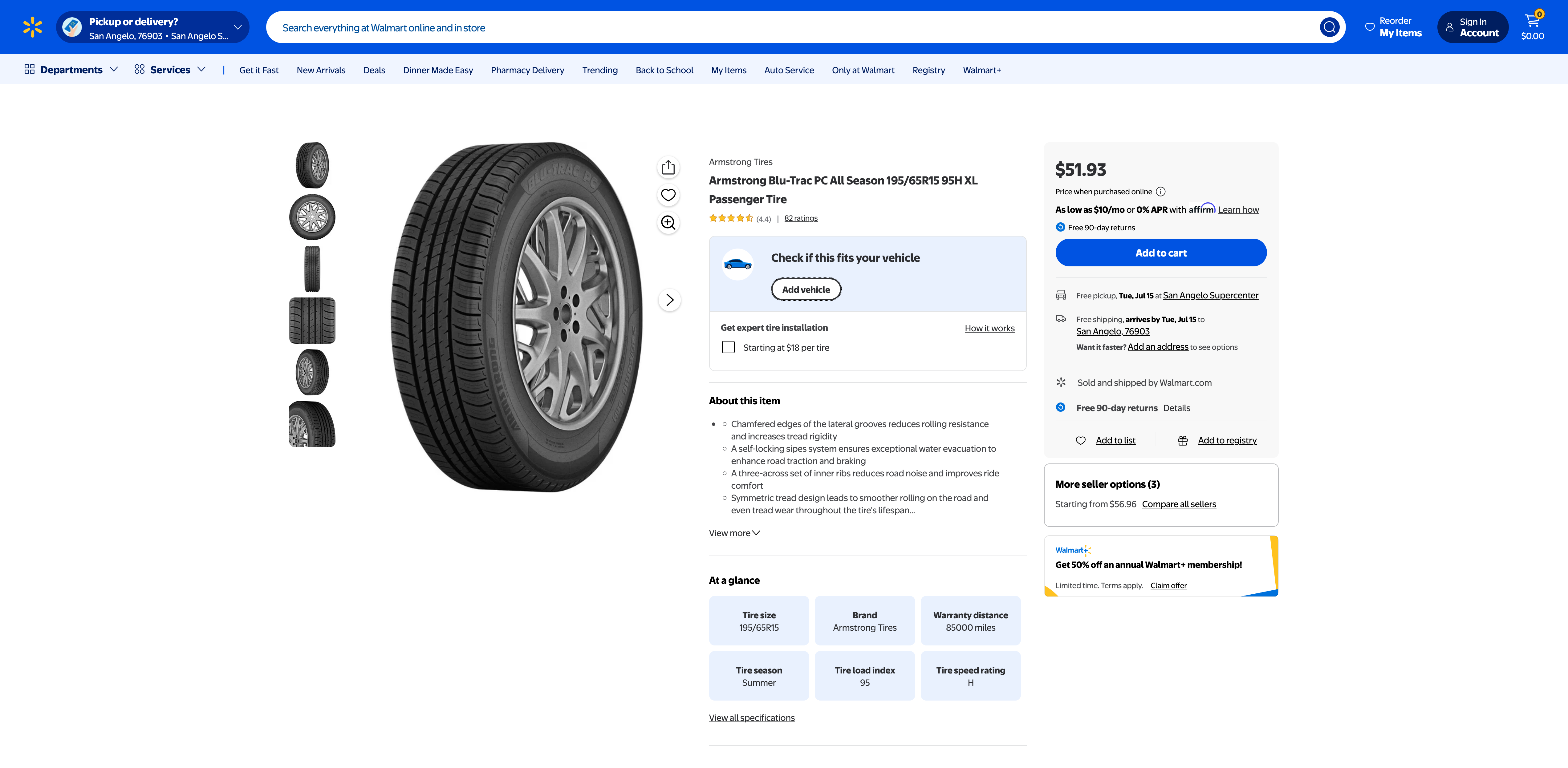The width and height of the screenshot is (1568, 768).
Task: Select the tread close-up thumbnail
Action: coord(312,321)
